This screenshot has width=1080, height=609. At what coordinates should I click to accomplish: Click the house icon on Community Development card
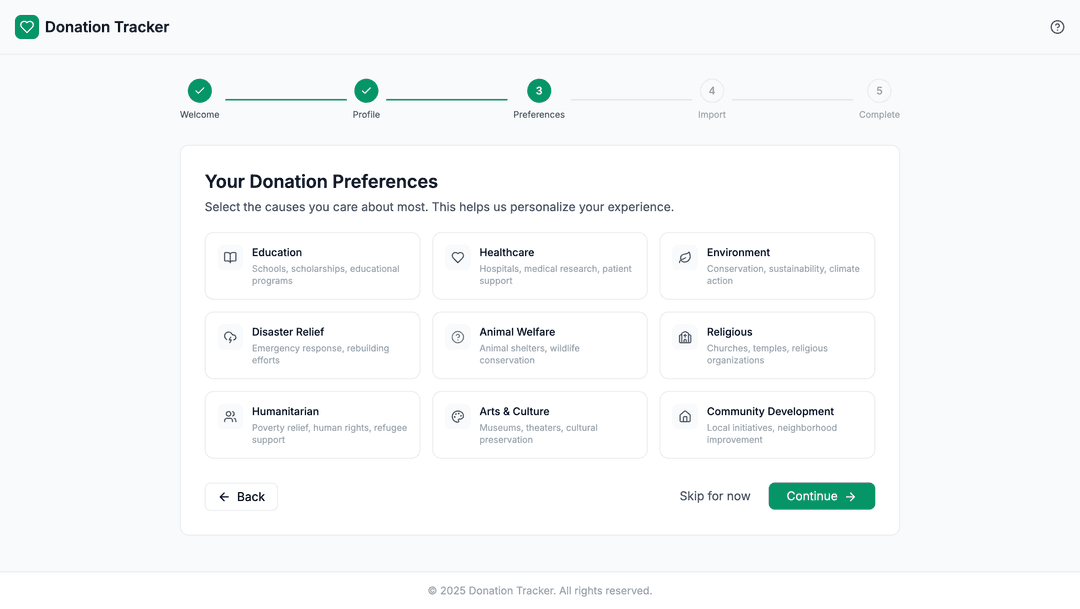[x=685, y=417]
